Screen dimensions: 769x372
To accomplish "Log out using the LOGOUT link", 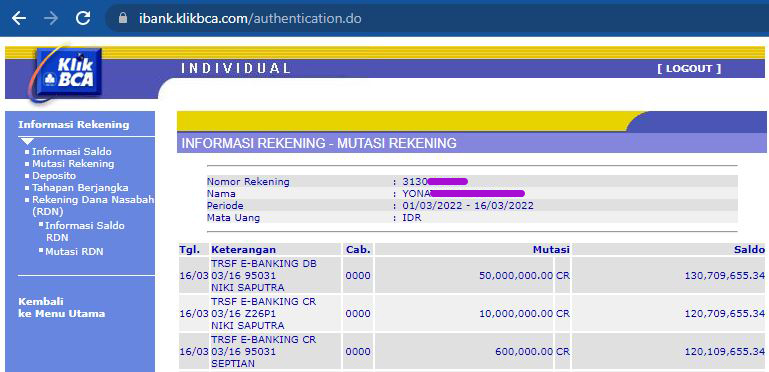I will click(x=689, y=69).
